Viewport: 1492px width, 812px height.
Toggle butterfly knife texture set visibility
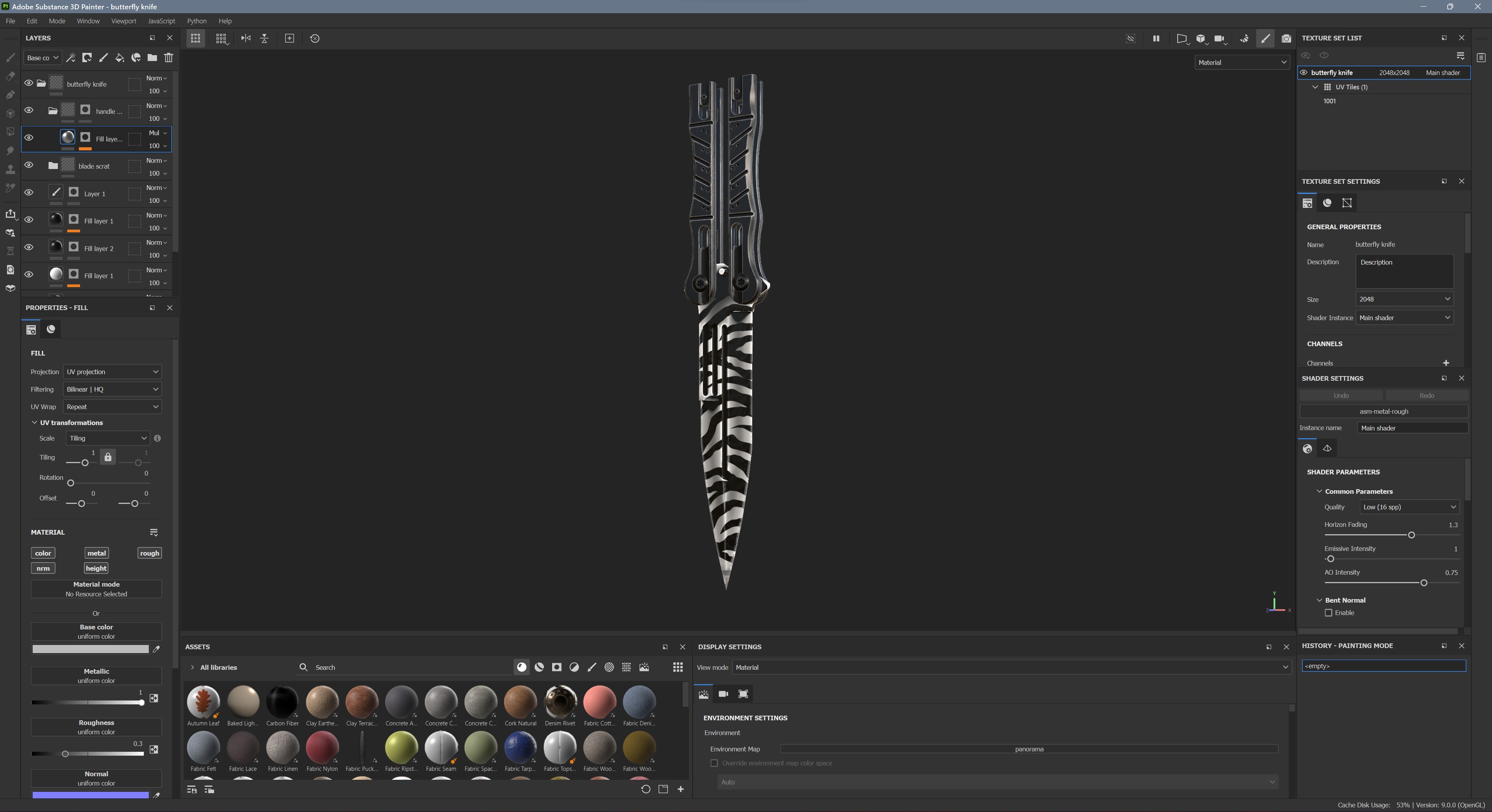click(x=1304, y=72)
